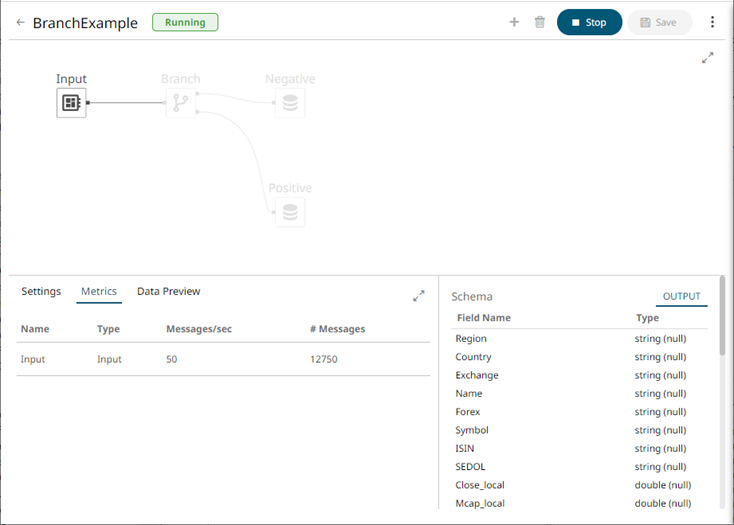
Task: Select the Branch node icon
Action: (181, 102)
